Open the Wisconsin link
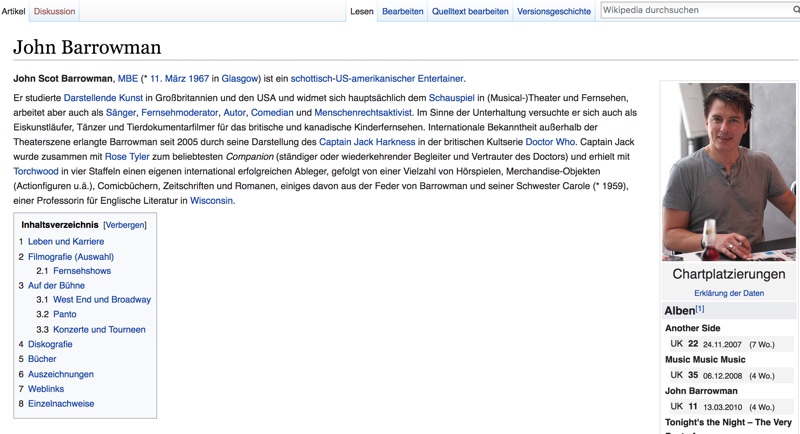 tap(211, 201)
